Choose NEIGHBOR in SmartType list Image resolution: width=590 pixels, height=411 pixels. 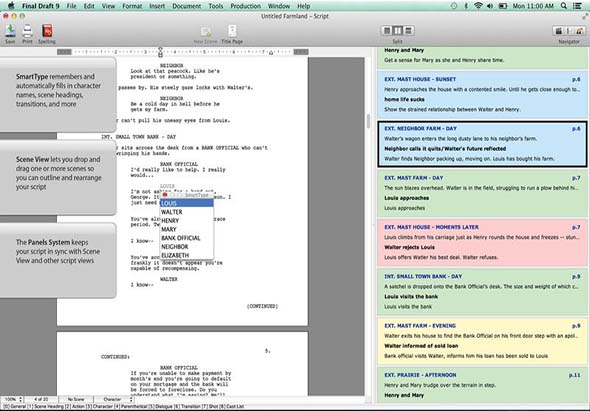tap(187, 247)
